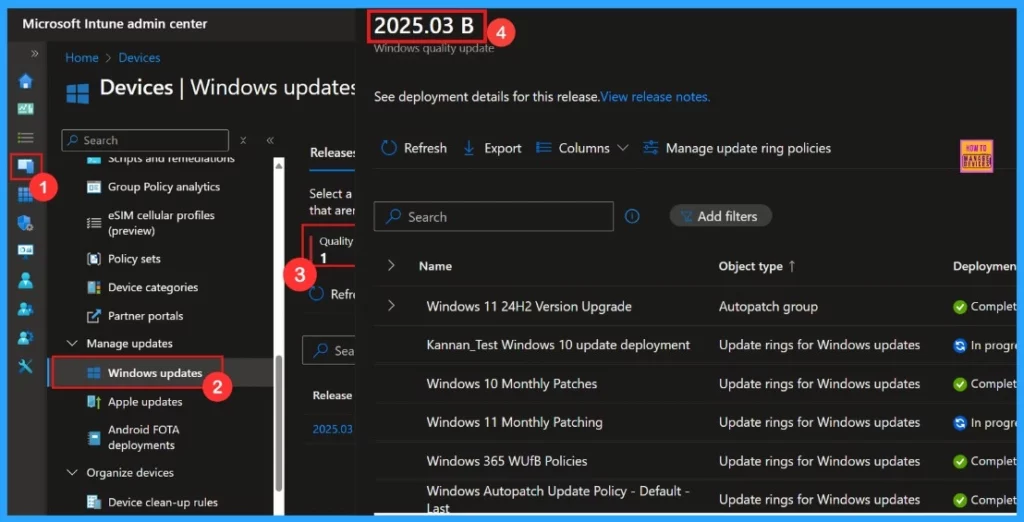This screenshot has height=522, width=1024.
Task: Click the info icon beside Search
Action: (632, 216)
